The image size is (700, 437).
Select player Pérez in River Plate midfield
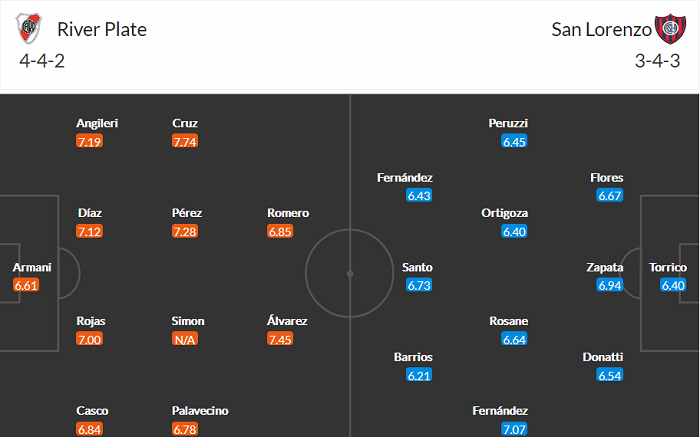click(187, 213)
